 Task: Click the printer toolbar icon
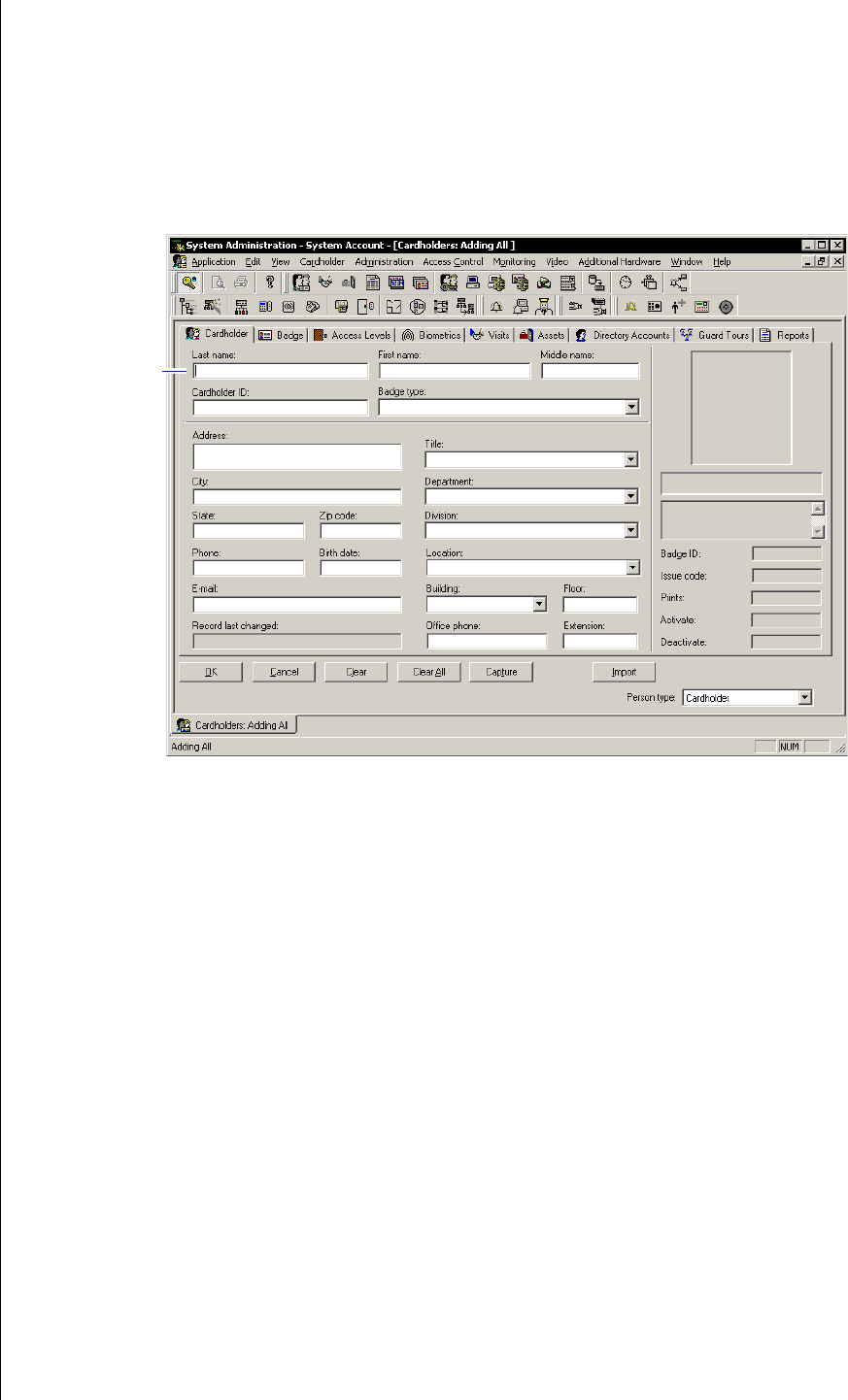[241, 283]
